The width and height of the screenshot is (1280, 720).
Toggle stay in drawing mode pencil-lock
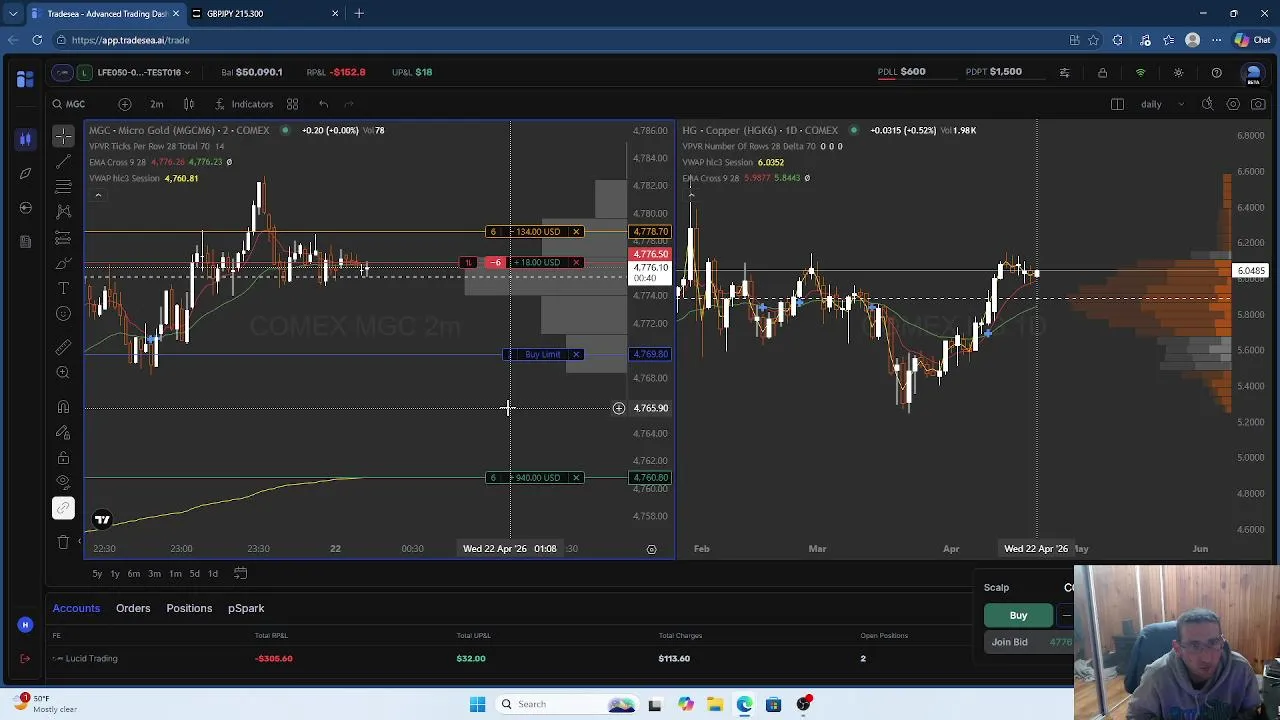click(x=63, y=432)
